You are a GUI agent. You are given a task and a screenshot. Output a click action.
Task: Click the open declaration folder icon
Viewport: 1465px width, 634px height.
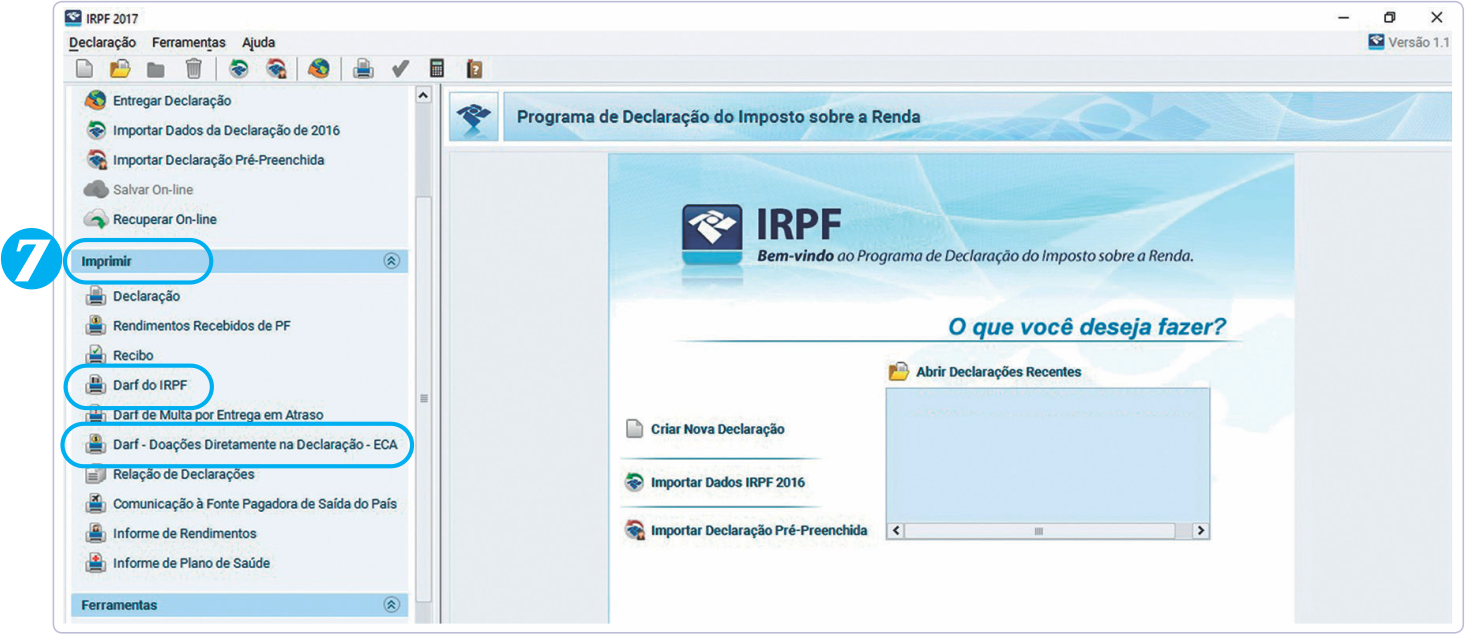(x=120, y=69)
